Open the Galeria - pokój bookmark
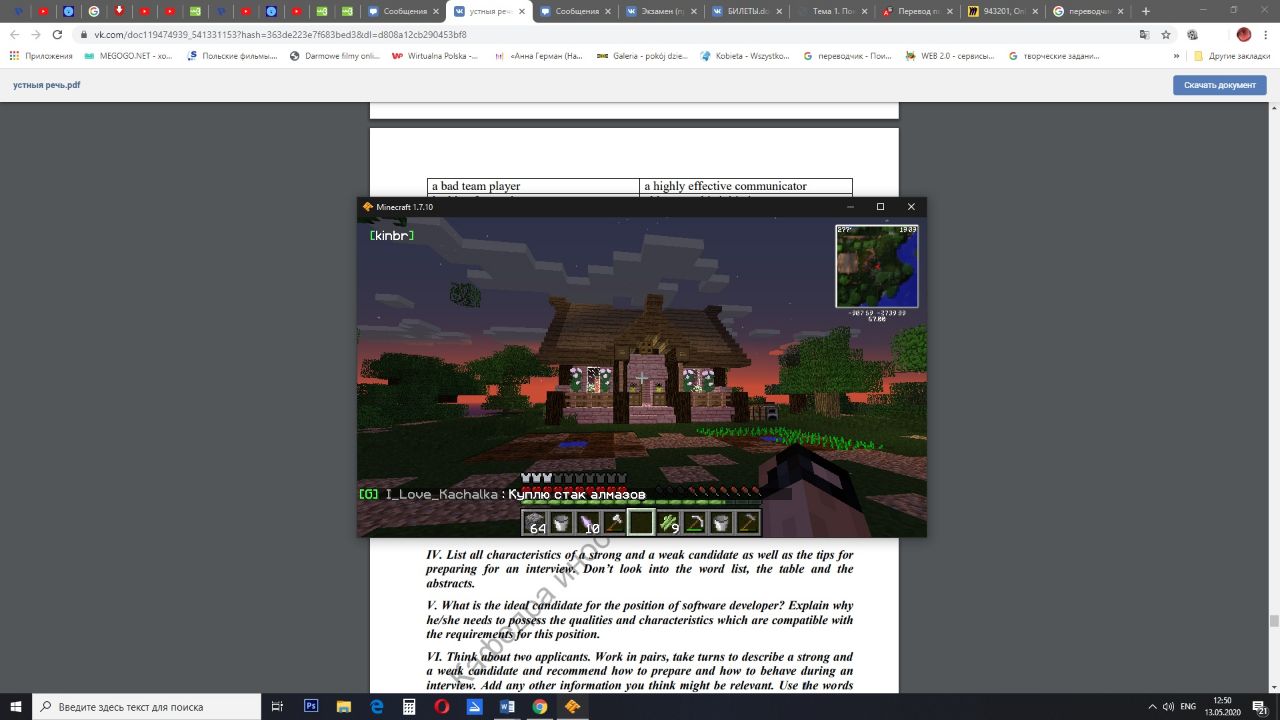 coord(642,56)
